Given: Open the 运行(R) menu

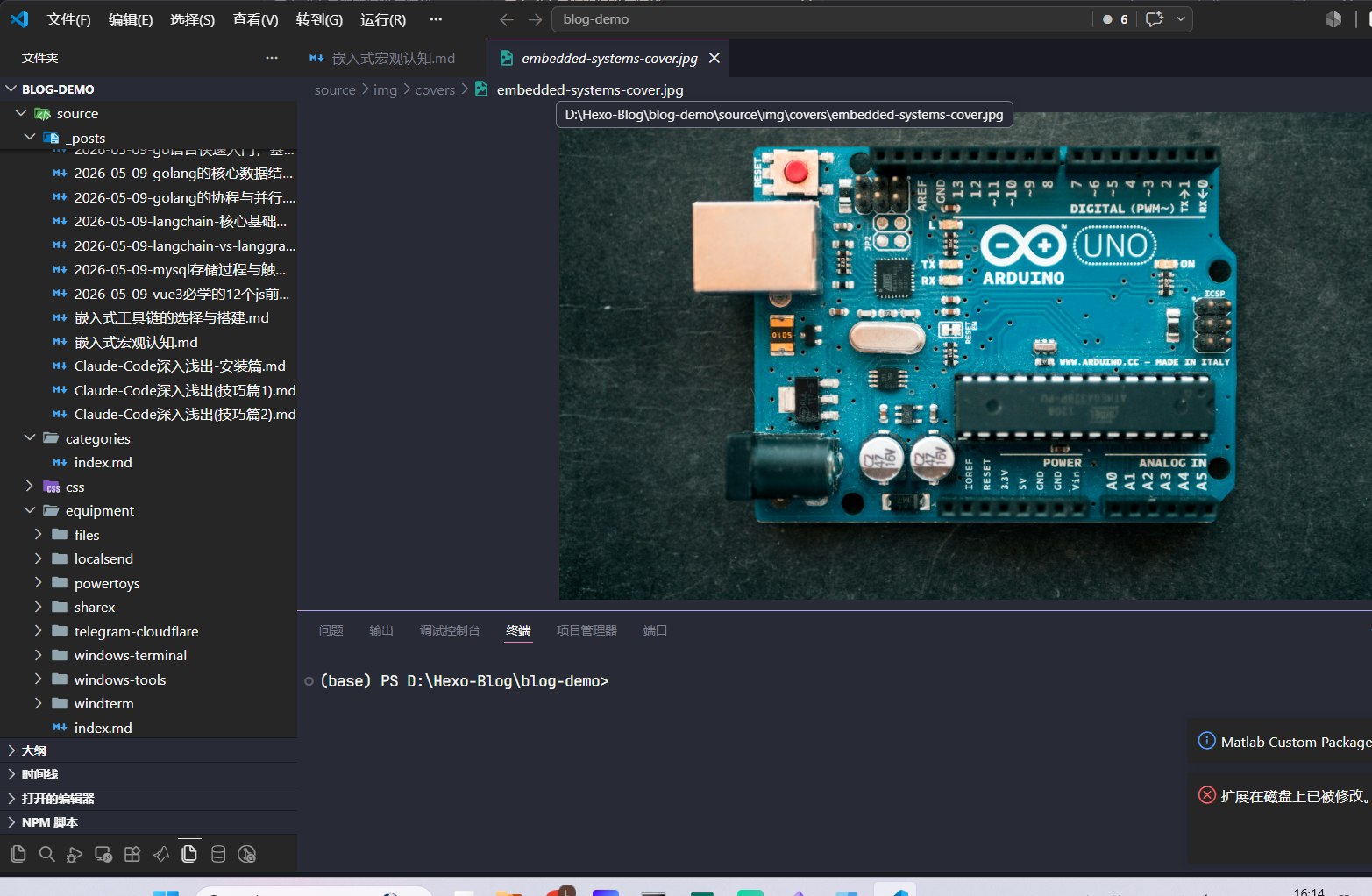Looking at the screenshot, I should click(x=383, y=19).
